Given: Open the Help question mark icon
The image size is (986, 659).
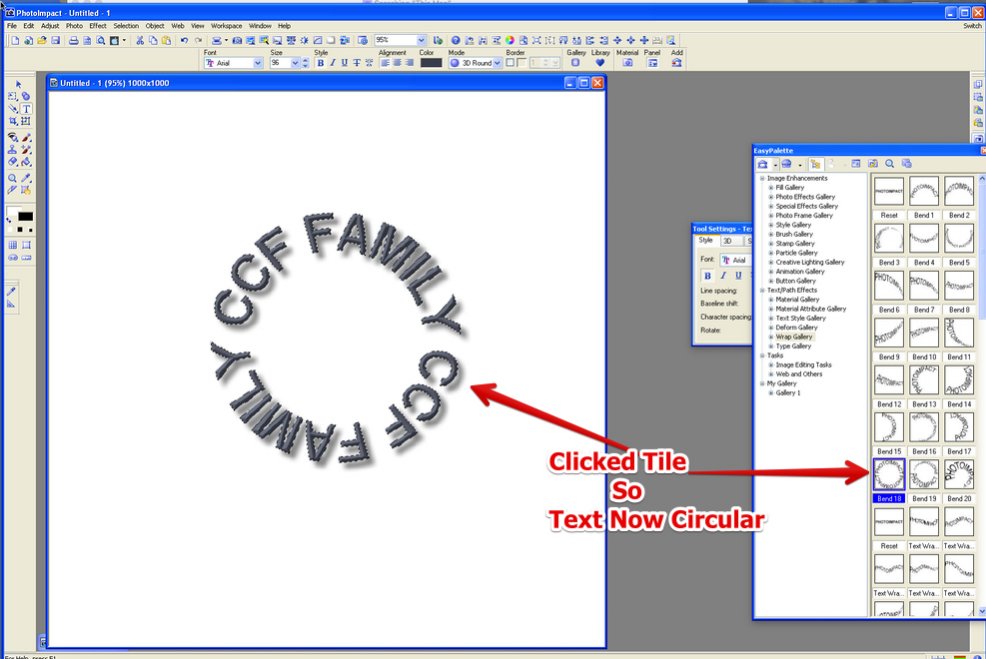Looking at the screenshot, I should tap(455, 40).
